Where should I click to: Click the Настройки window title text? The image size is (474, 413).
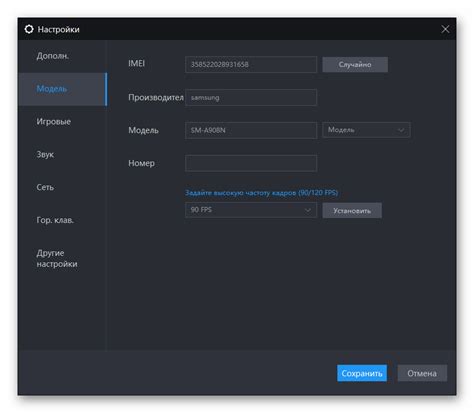pos(59,29)
